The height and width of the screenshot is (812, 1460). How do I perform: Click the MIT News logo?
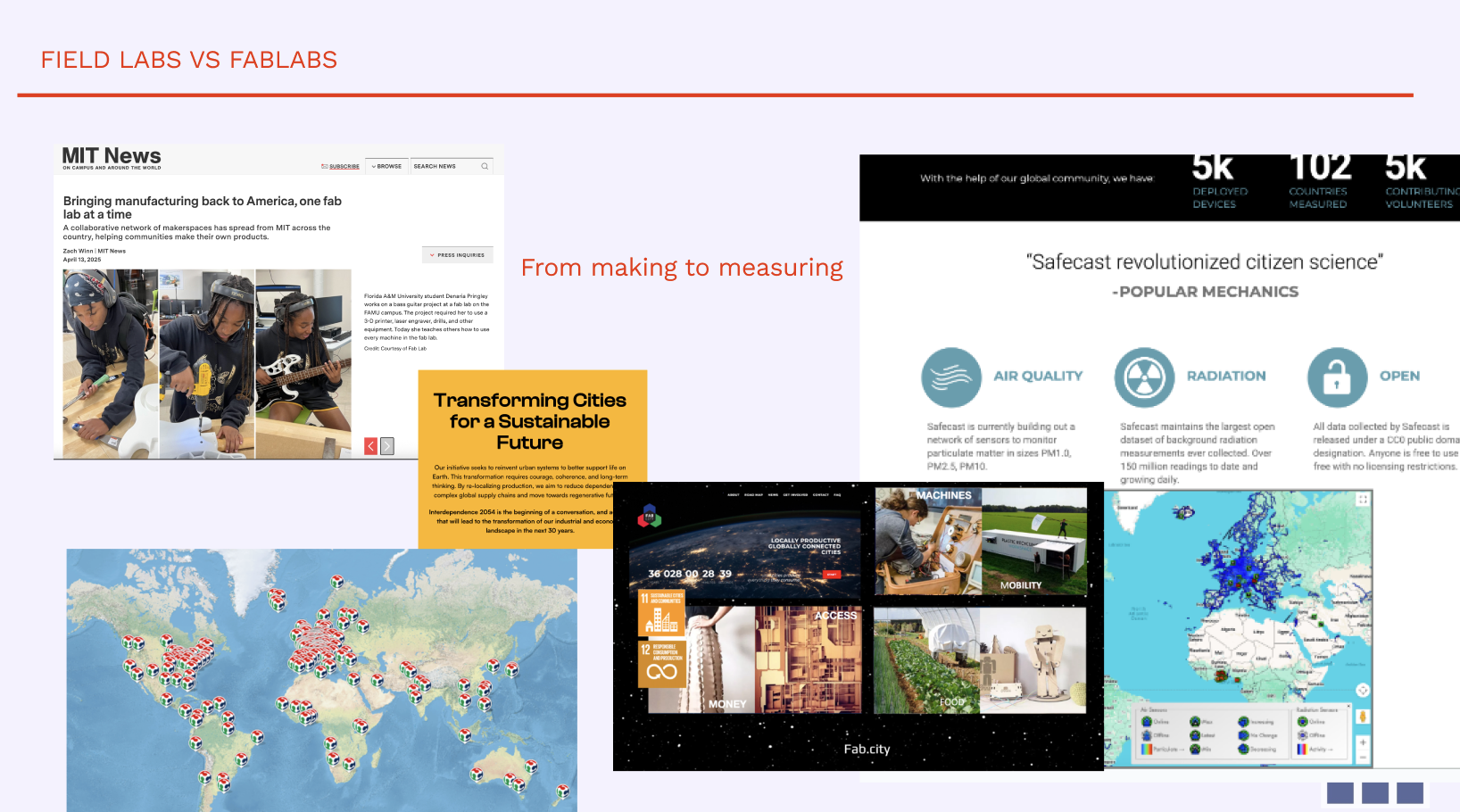coord(112,158)
